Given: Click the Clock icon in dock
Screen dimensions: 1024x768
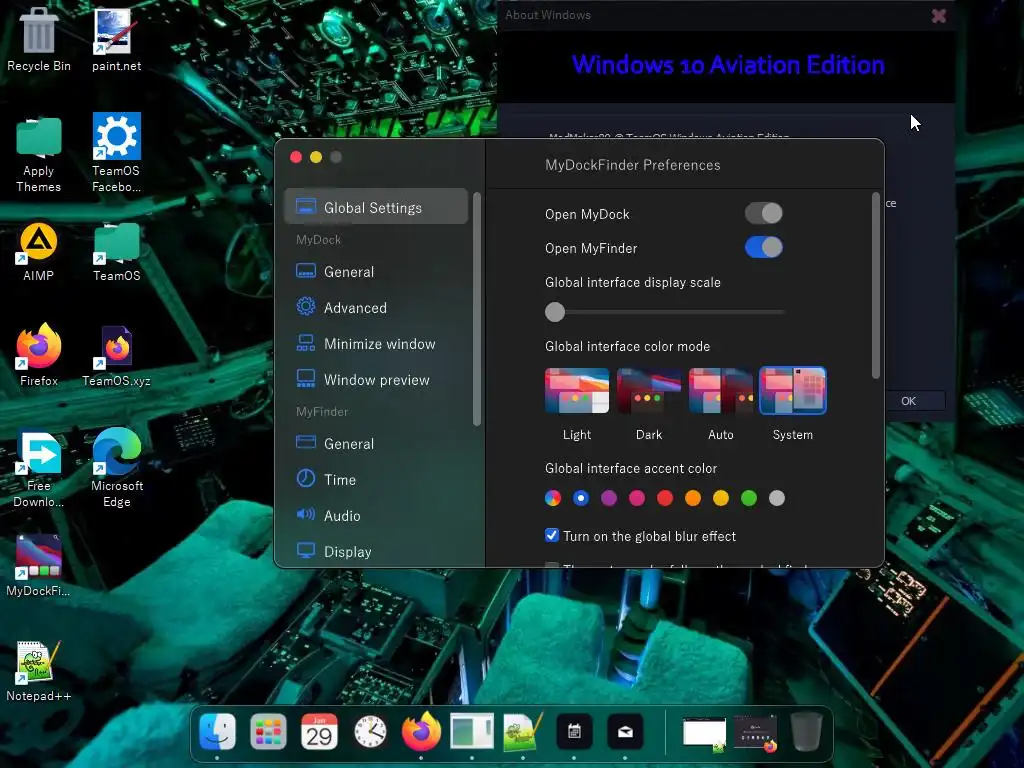Looking at the screenshot, I should point(370,731).
